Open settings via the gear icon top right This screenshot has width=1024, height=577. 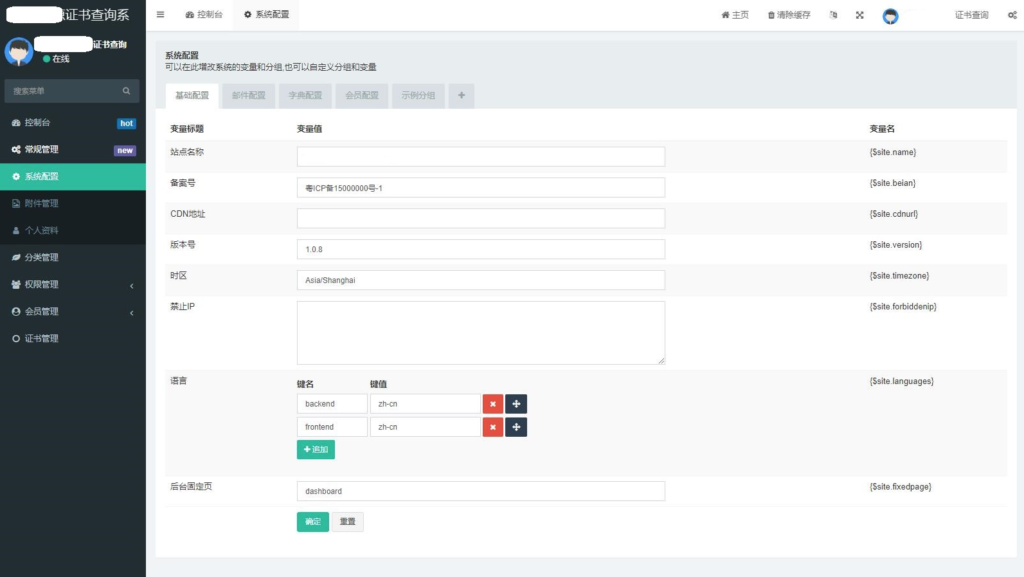(1012, 15)
